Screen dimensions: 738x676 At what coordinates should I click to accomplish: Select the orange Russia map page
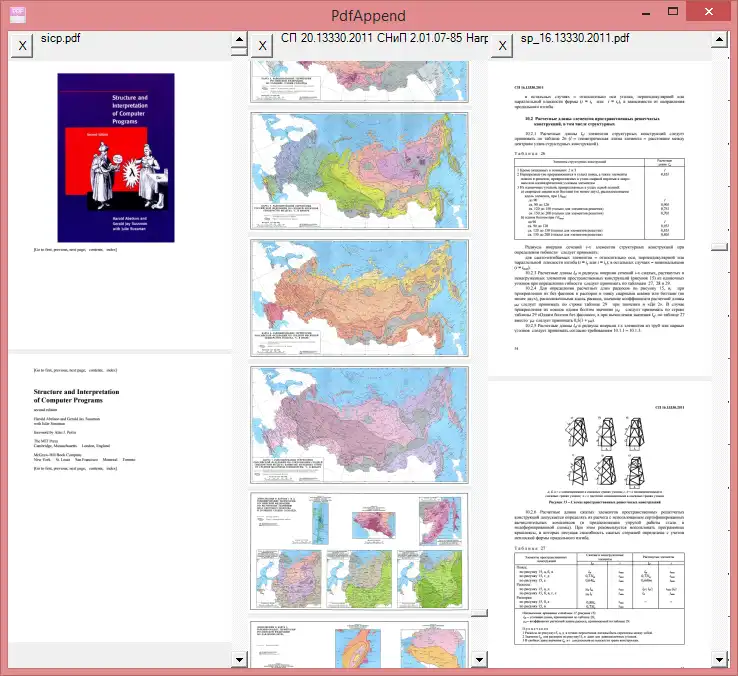pos(360,298)
